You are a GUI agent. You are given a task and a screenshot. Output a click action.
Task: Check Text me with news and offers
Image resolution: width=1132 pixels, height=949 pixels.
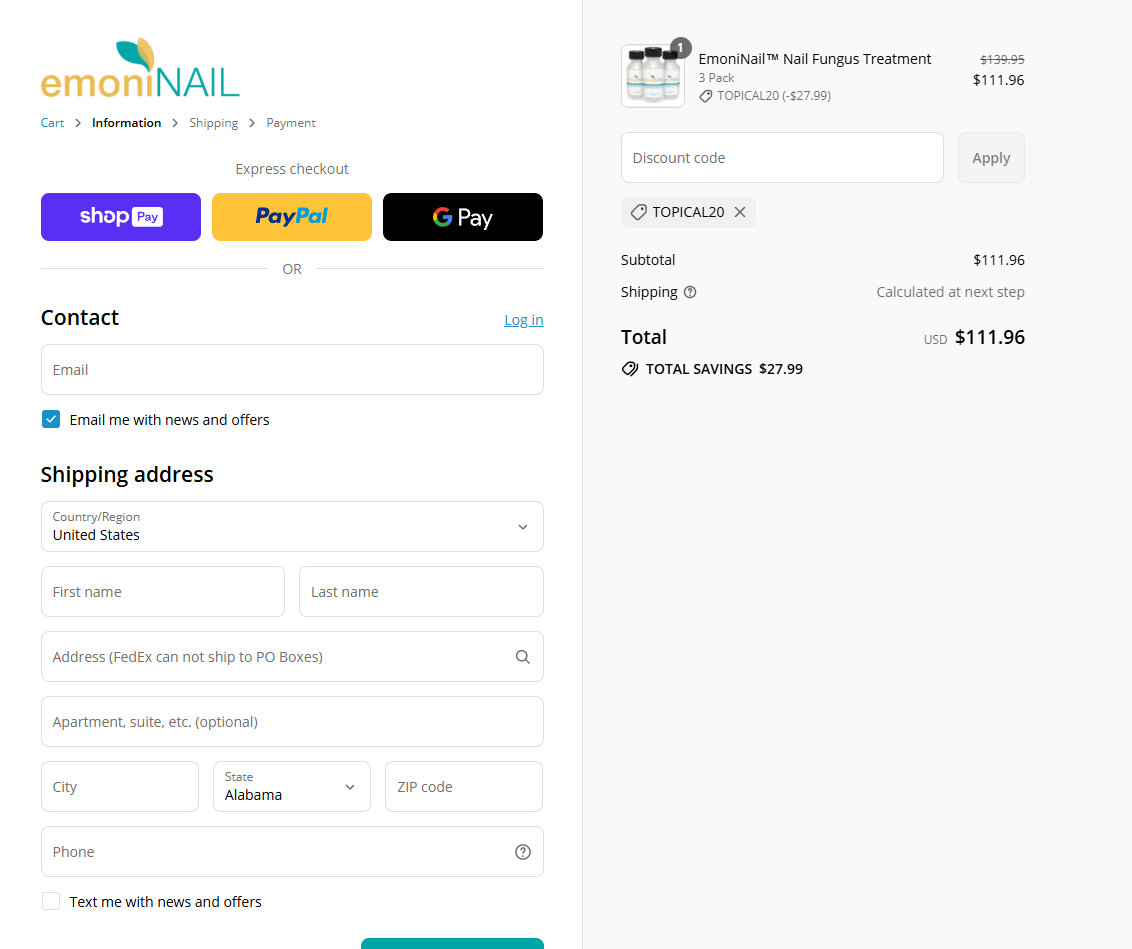(51, 901)
